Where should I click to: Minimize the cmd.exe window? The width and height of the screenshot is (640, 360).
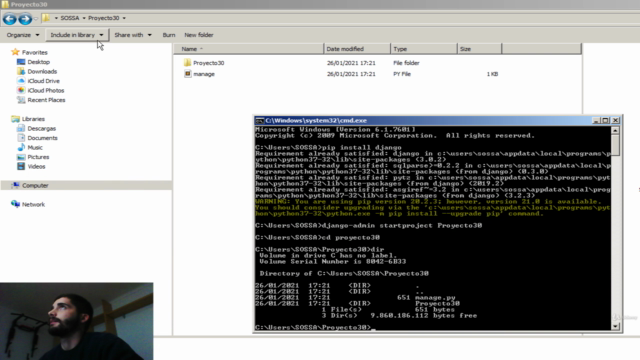(596, 120)
